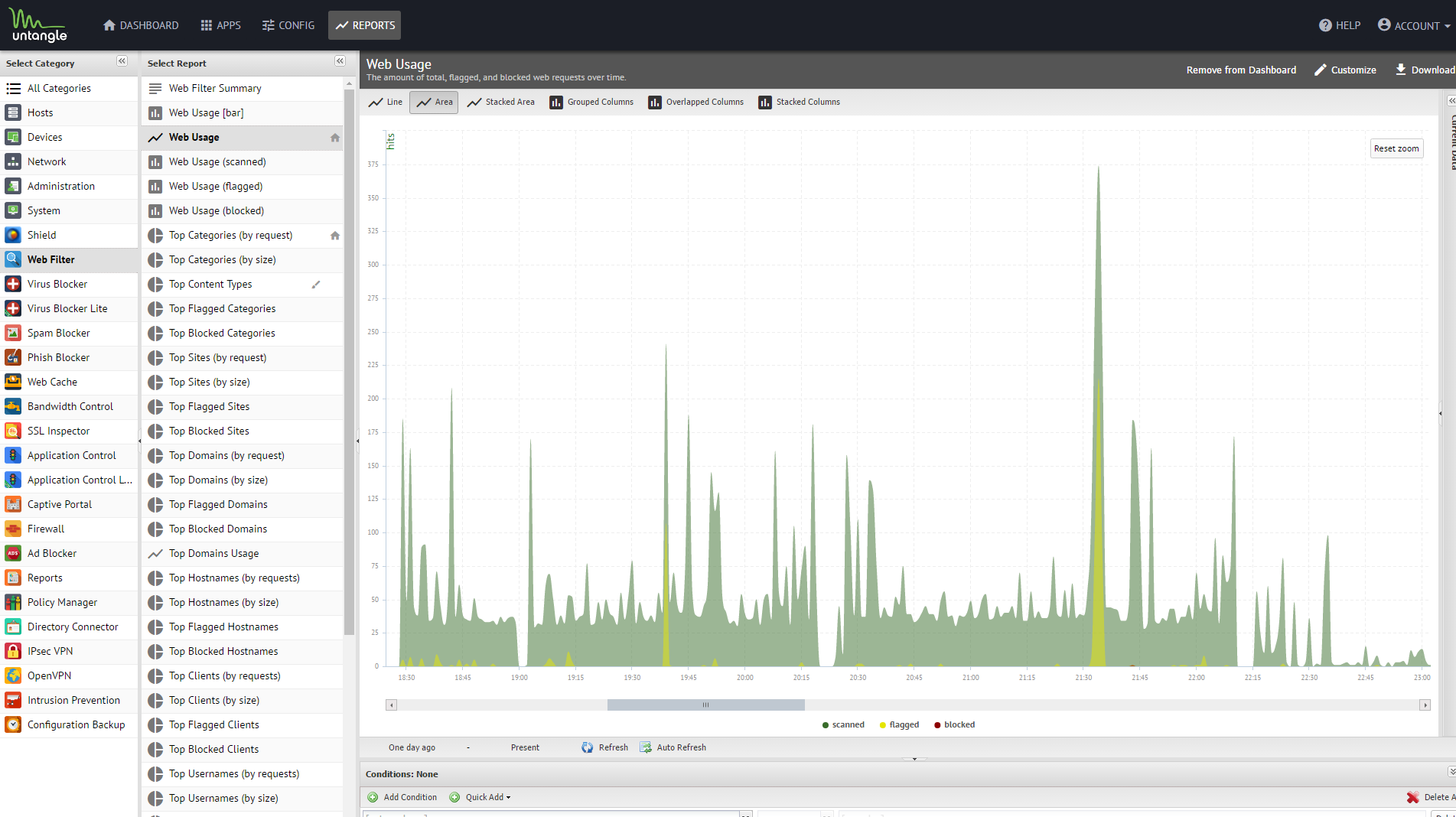Image resolution: width=1456 pixels, height=817 pixels.
Task: Open the Quick Add dropdown
Action: click(x=480, y=797)
